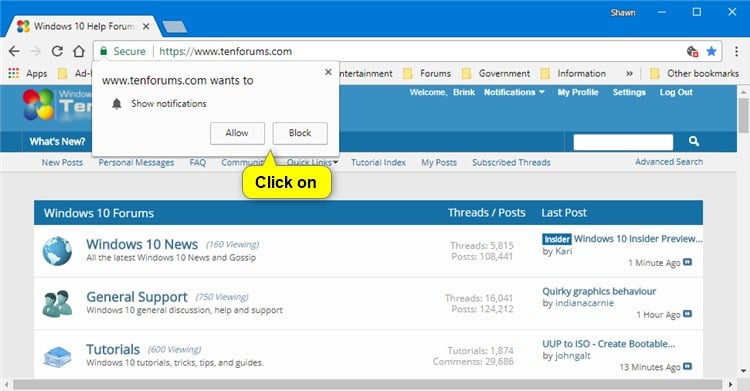Click into the forum search box
Screen dimensions: 750x391
[623, 142]
